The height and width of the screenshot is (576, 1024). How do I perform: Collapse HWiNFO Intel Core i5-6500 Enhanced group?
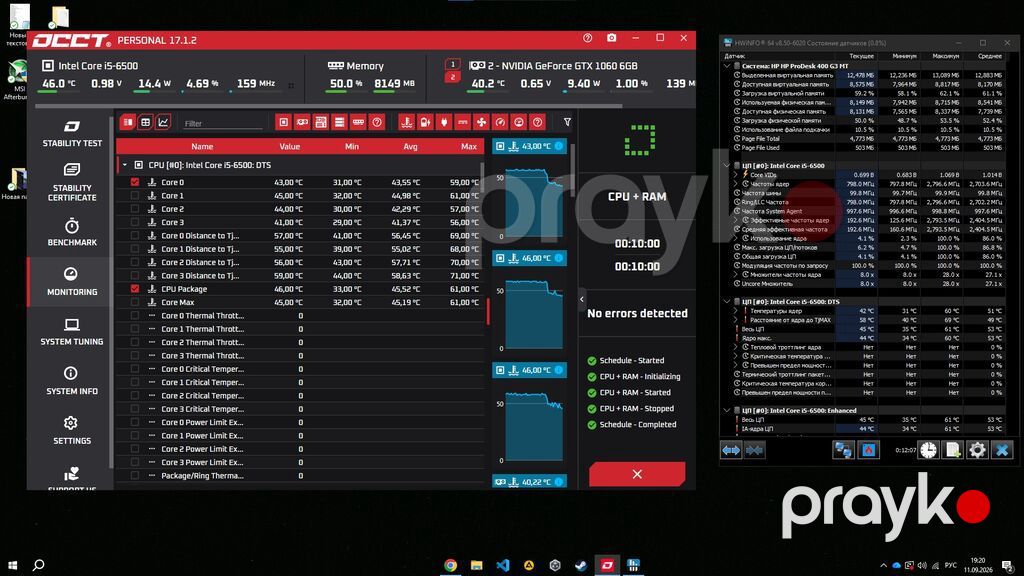tap(727, 411)
